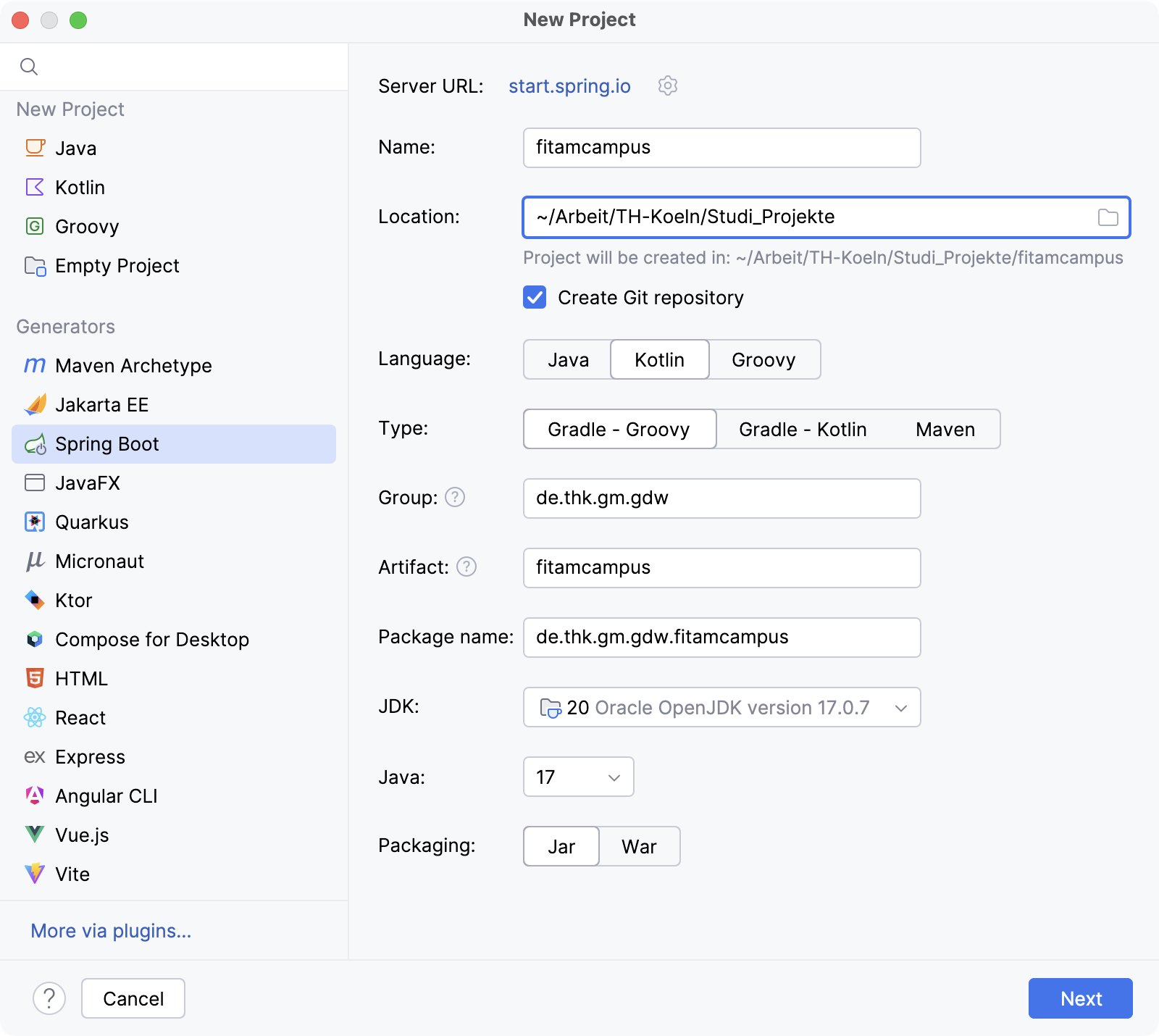Screen dimensions: 1159x1036
Task: Select the Micronaut generator
Action: pyautogui.click(x=99, y=561)
